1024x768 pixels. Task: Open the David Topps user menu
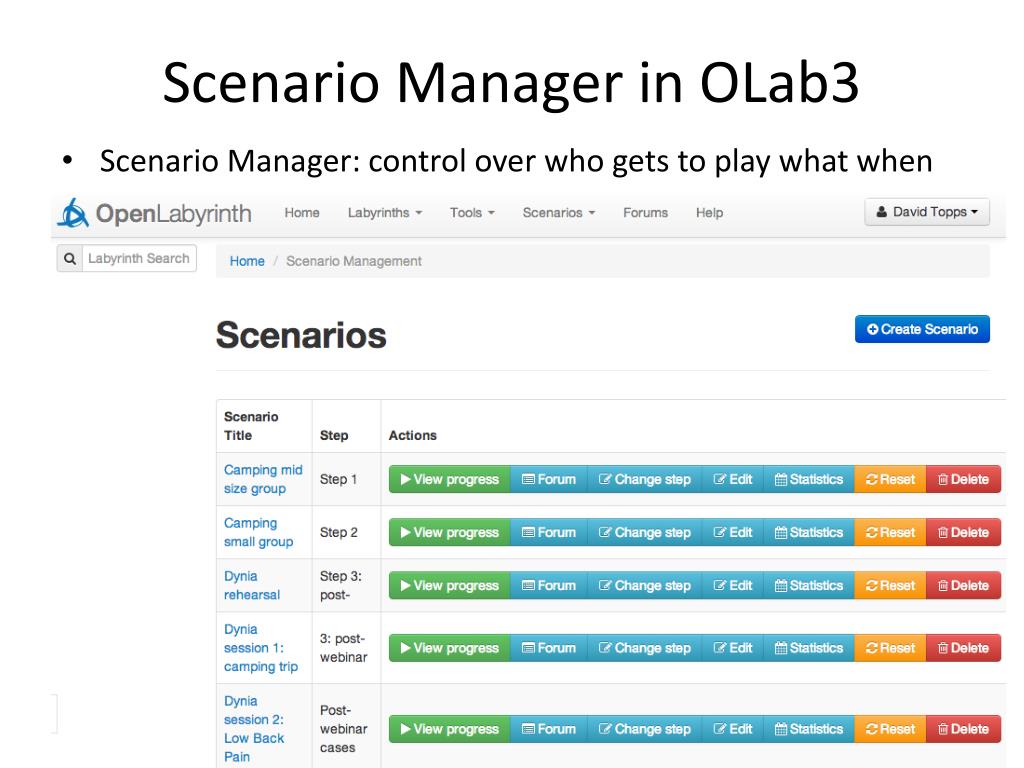pos(927,212)
